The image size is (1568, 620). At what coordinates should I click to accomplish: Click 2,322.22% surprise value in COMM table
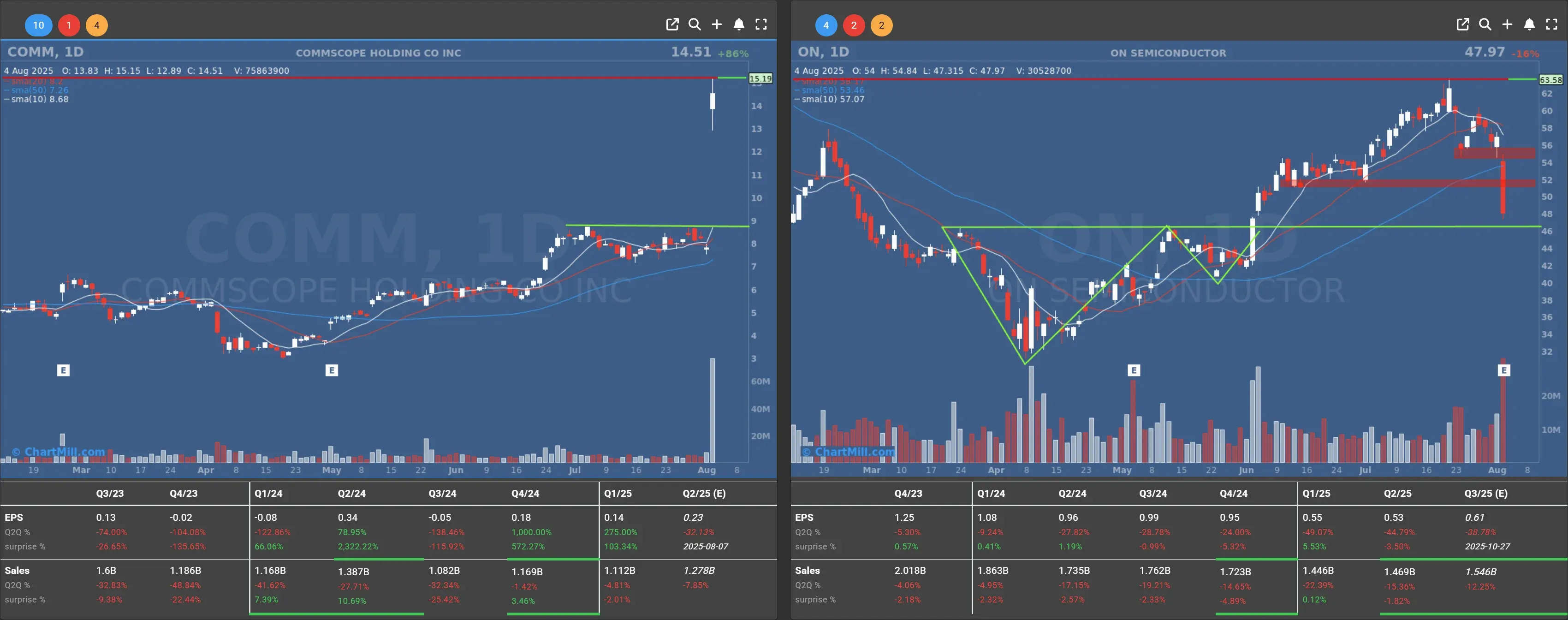[x=358, y=546]
